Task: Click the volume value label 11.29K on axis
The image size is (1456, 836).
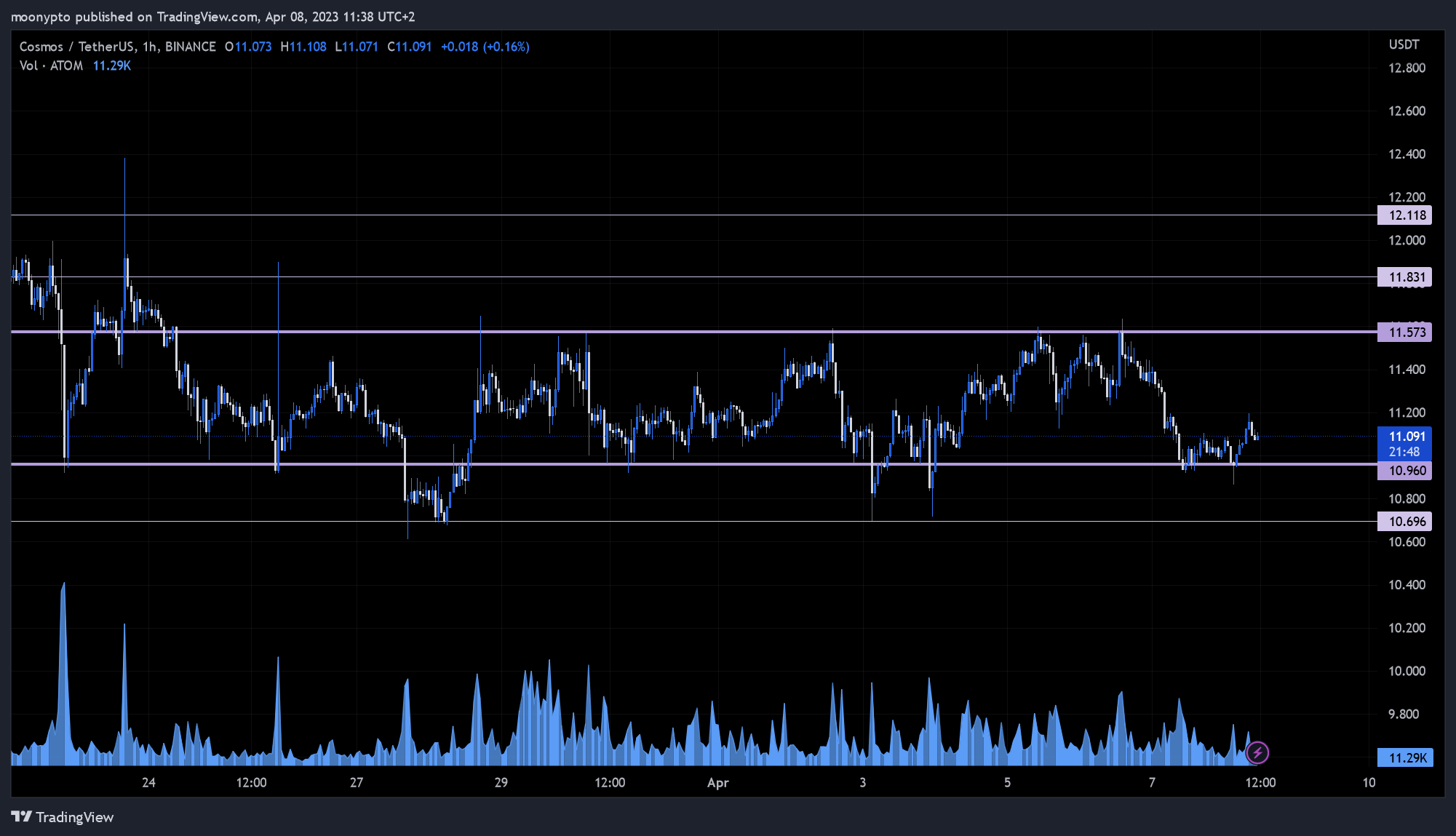Action: coord(1404,758)
